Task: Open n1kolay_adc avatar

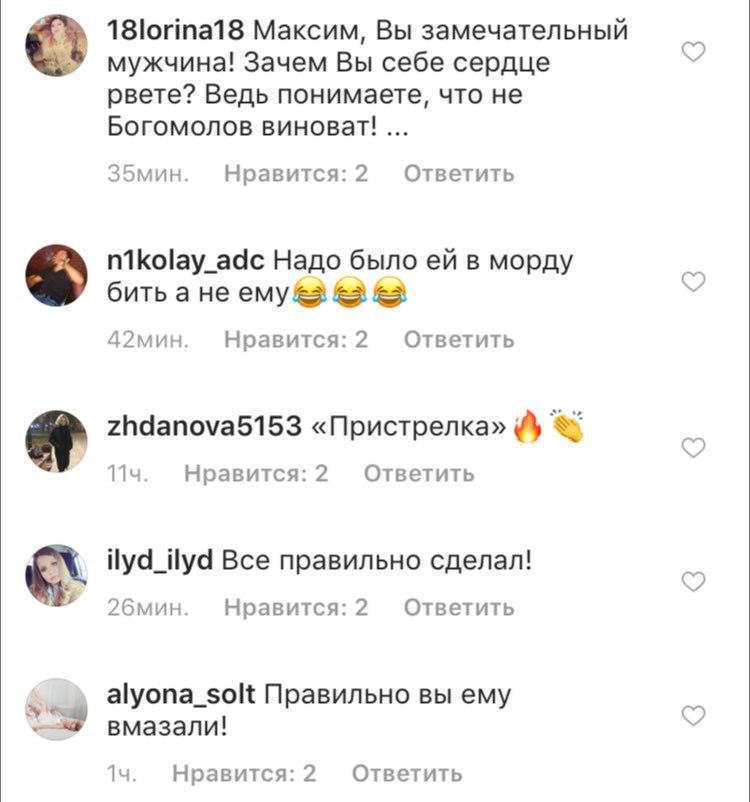Action: pyautogui.click(x=56, y=275)
